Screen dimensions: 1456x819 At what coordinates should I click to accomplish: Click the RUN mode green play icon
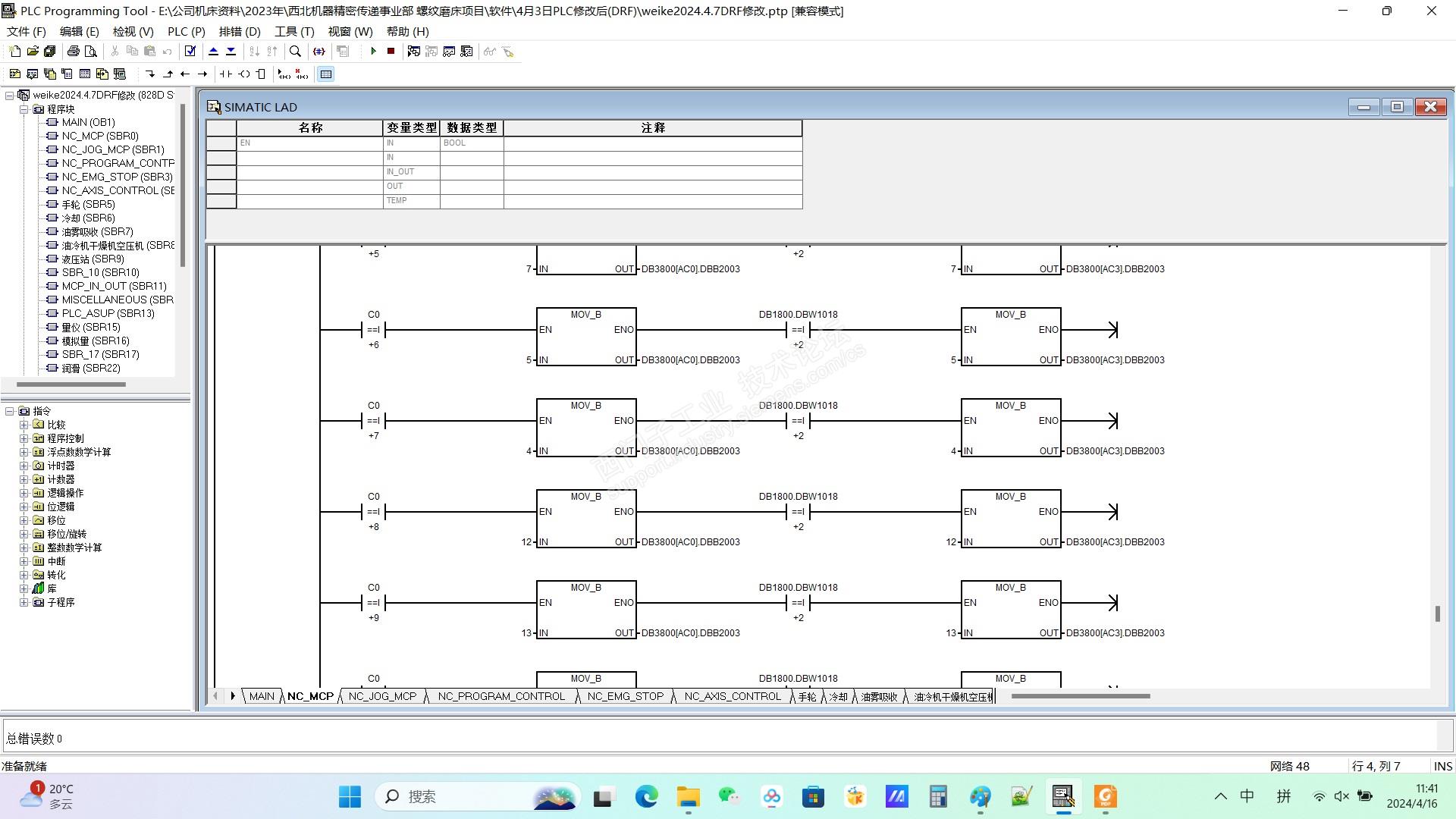[x=373, y=52]
